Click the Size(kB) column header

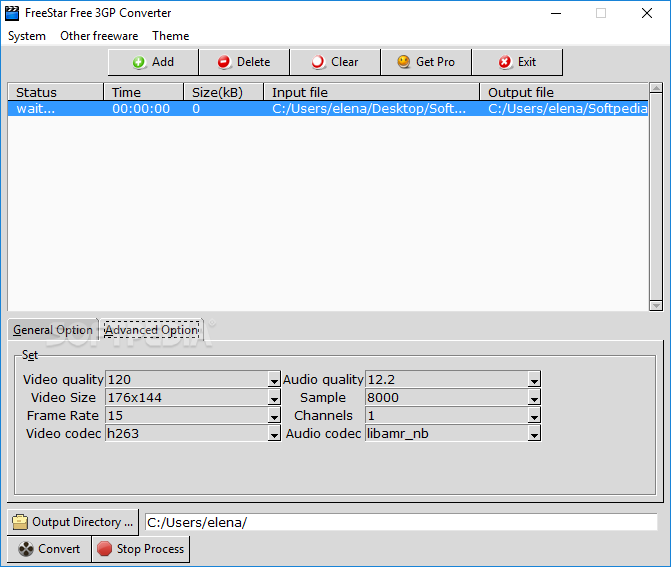[223, 92]
